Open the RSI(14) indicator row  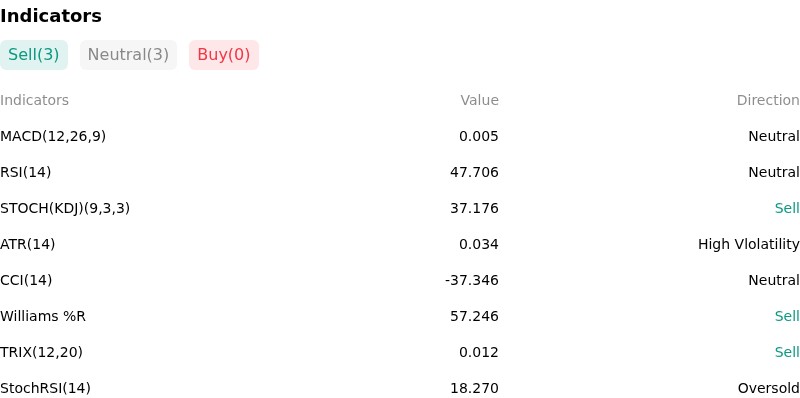point(400,172)
